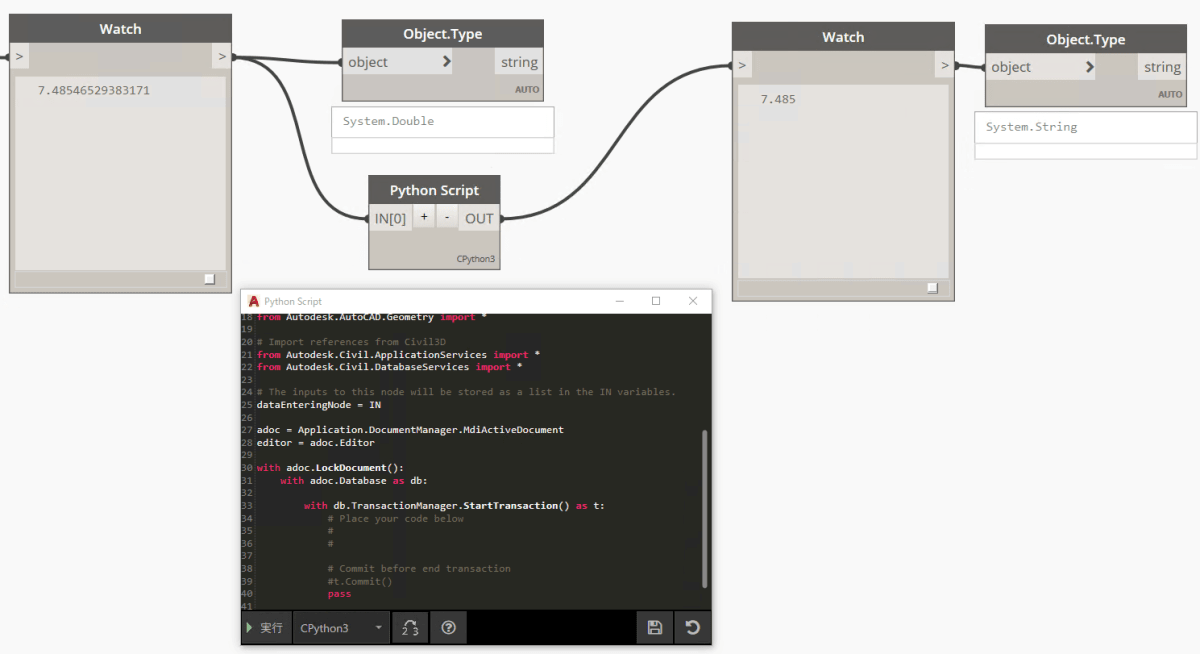This screenshot has width=1200, height=654.
Task: Click output port of right Watch node
Action: click(x=945, y=65)
